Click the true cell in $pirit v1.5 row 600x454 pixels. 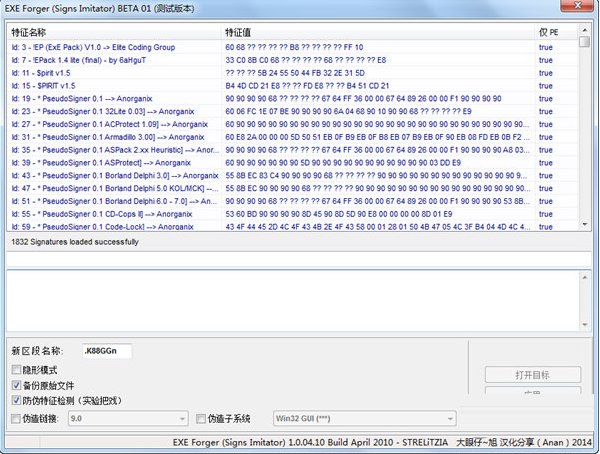546,73
